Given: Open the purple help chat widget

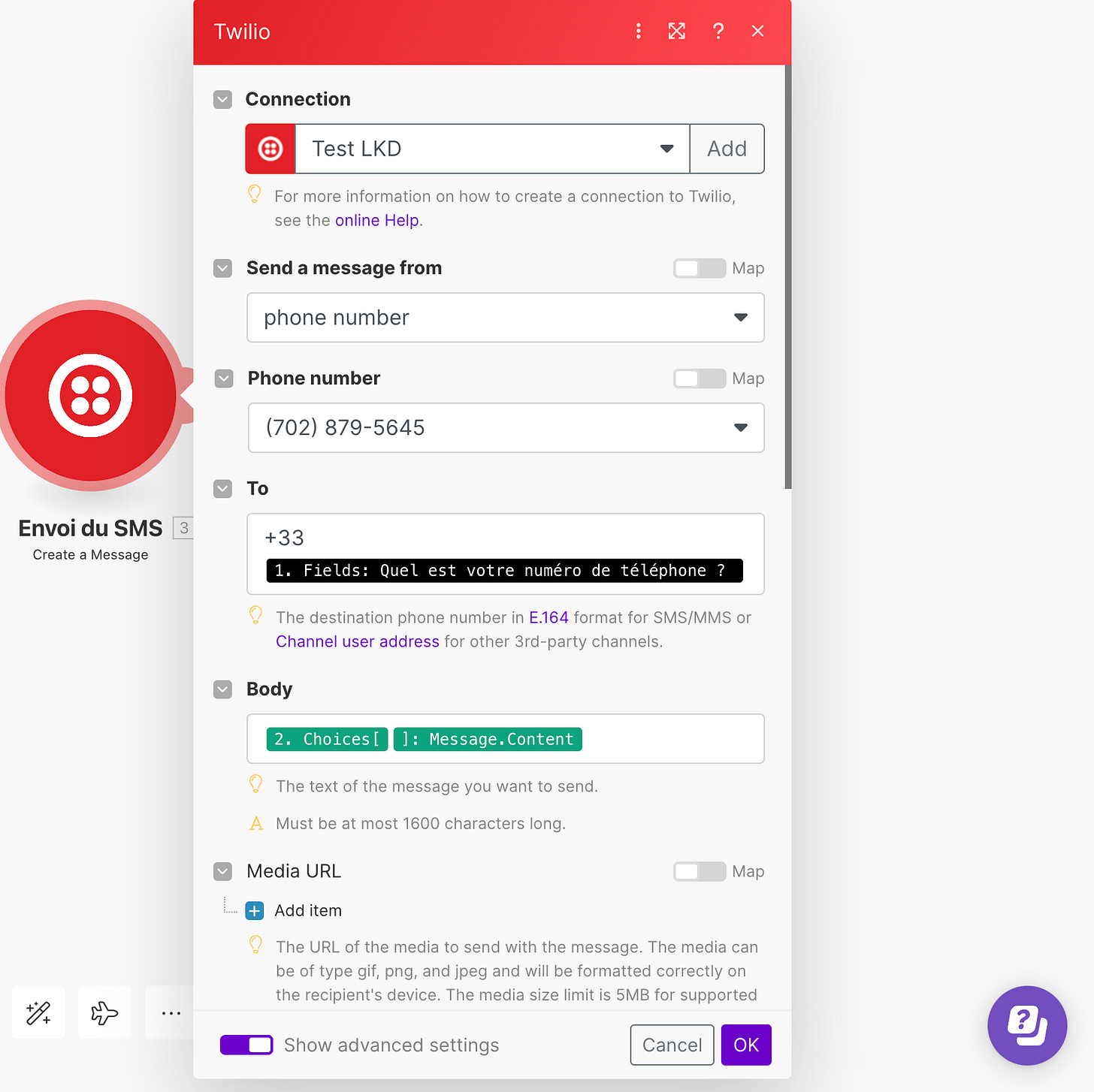Looking at the screenshot, I should click(x=1027, y=1025).
